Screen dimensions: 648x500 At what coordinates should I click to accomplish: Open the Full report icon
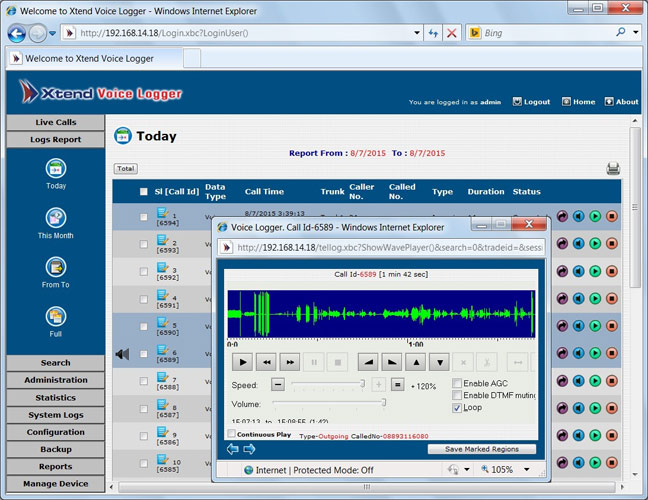56,317
